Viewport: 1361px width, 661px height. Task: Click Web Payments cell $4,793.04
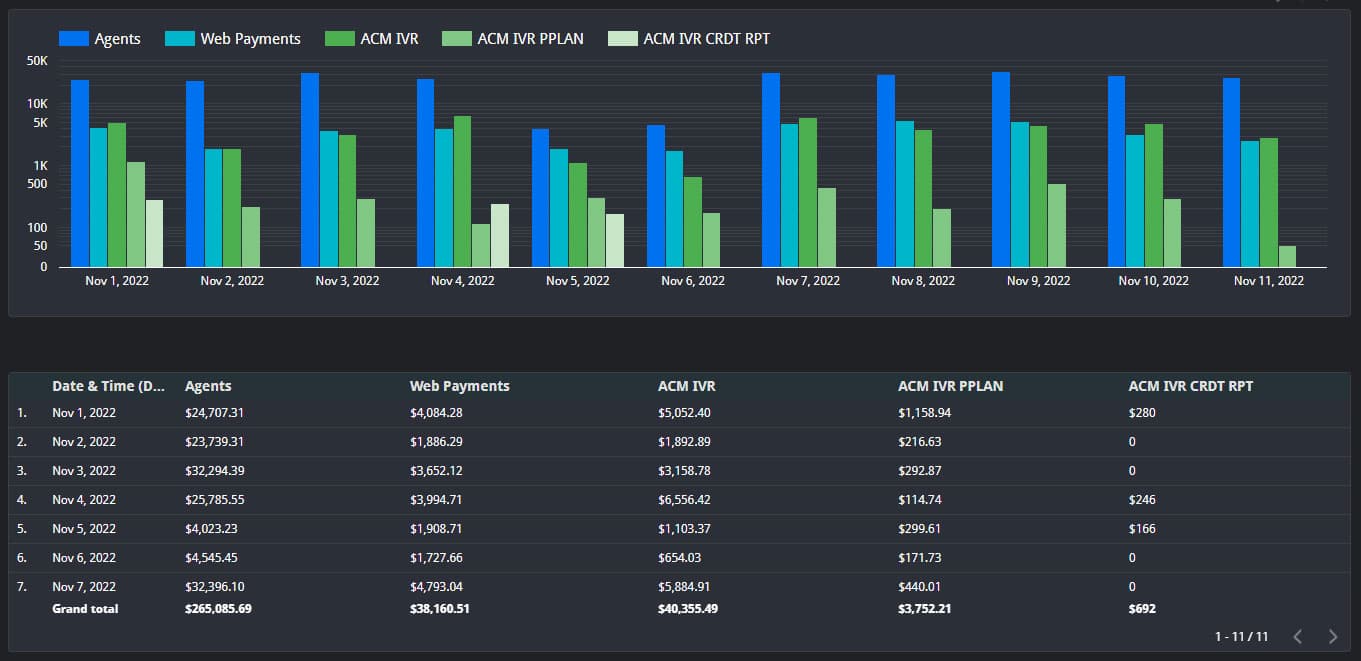point(436,586)
